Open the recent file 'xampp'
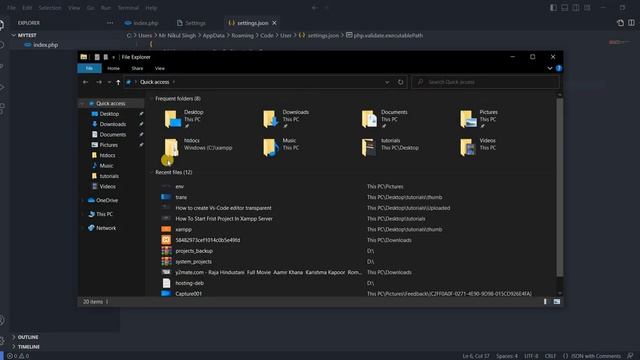The height and width of the screenshot is (360, 640). [183, 229]
